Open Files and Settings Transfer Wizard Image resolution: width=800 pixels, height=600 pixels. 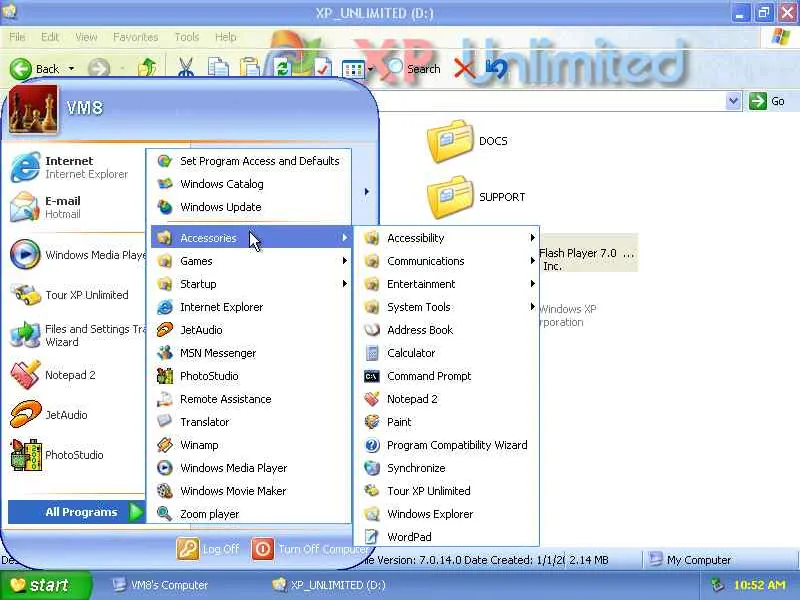tap(77, 335)
